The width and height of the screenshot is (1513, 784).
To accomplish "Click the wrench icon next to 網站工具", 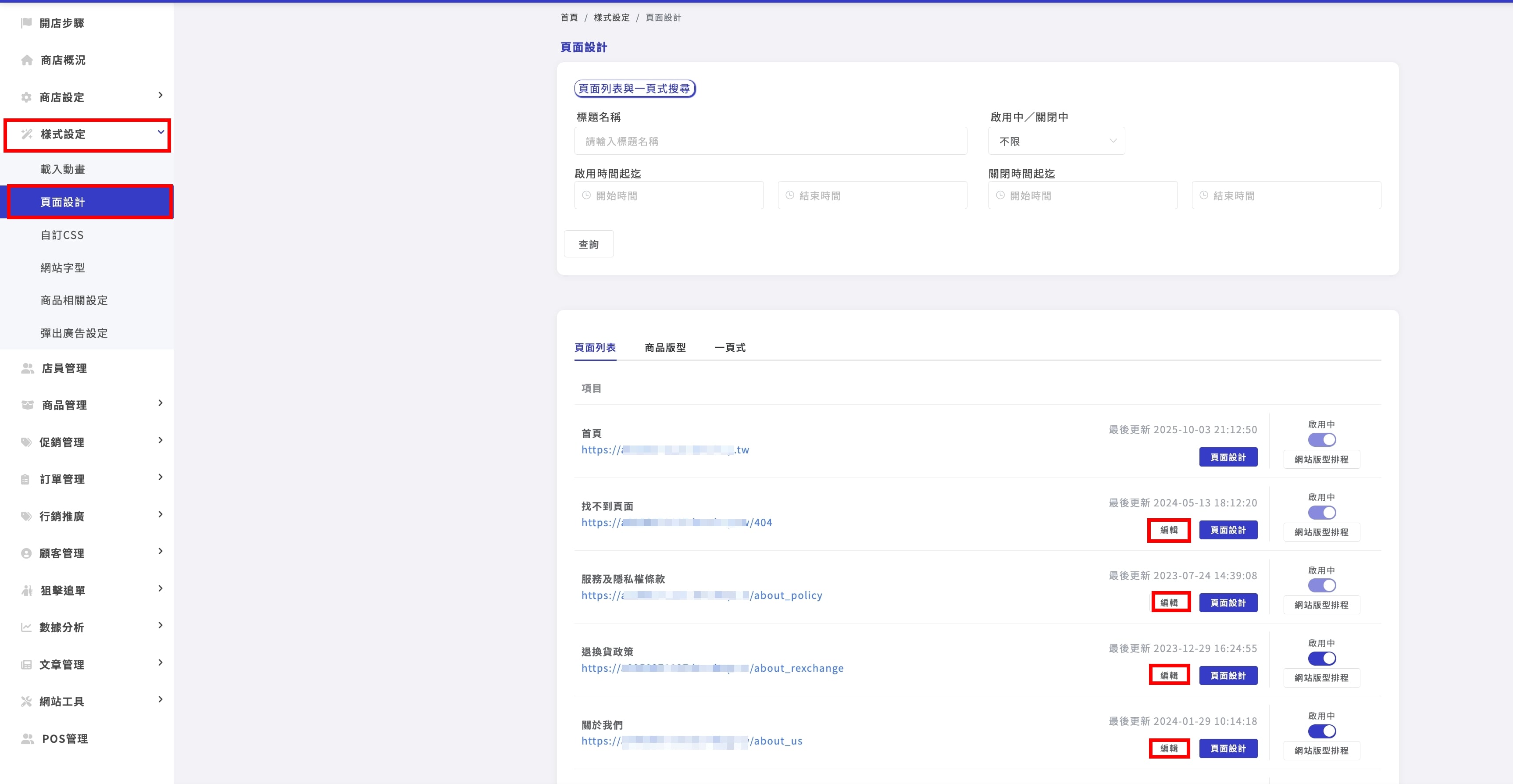I will pos(26,701).
